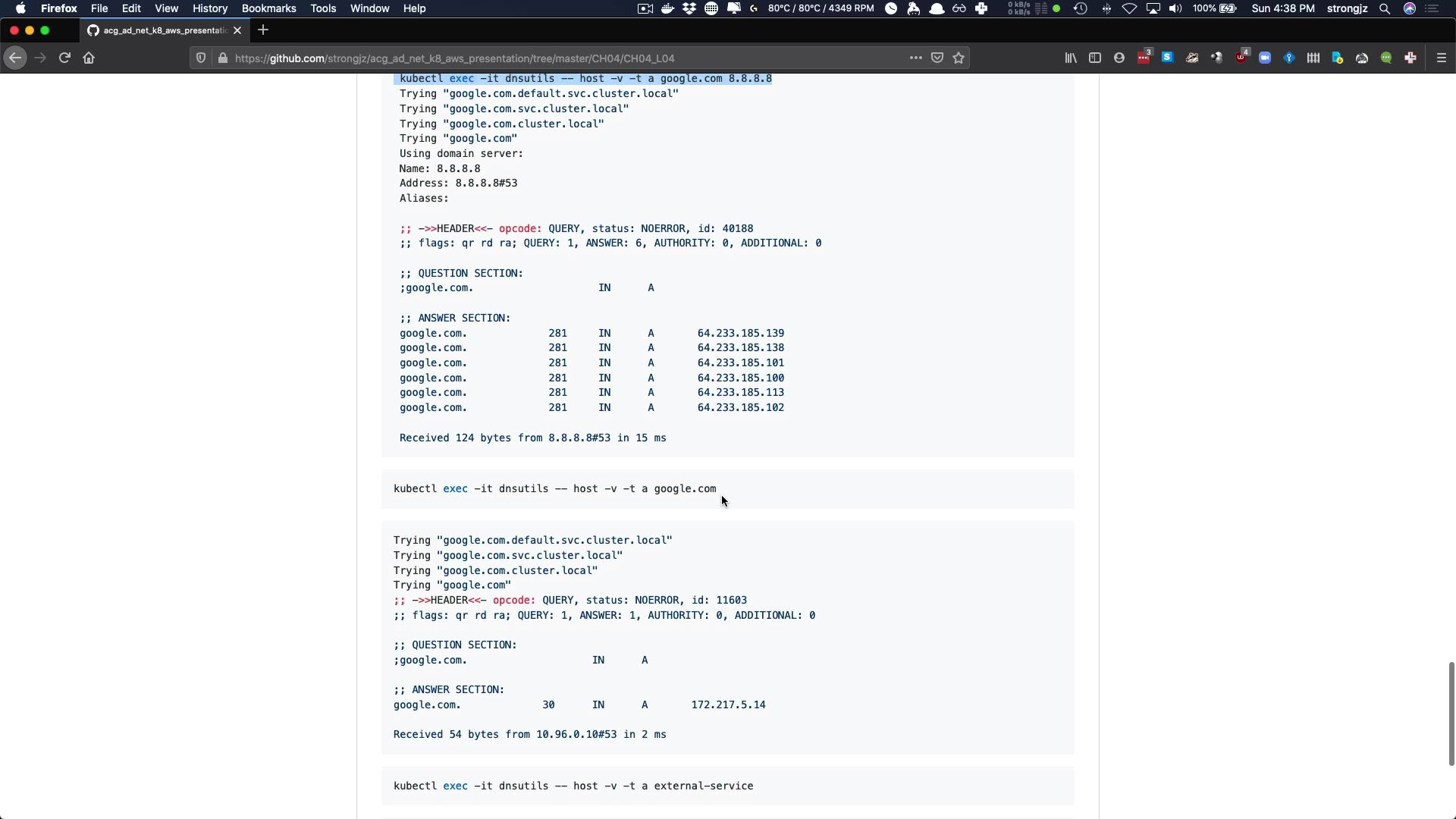Go to the Firefox home page

pyautogui.click(x=89, y=58)
